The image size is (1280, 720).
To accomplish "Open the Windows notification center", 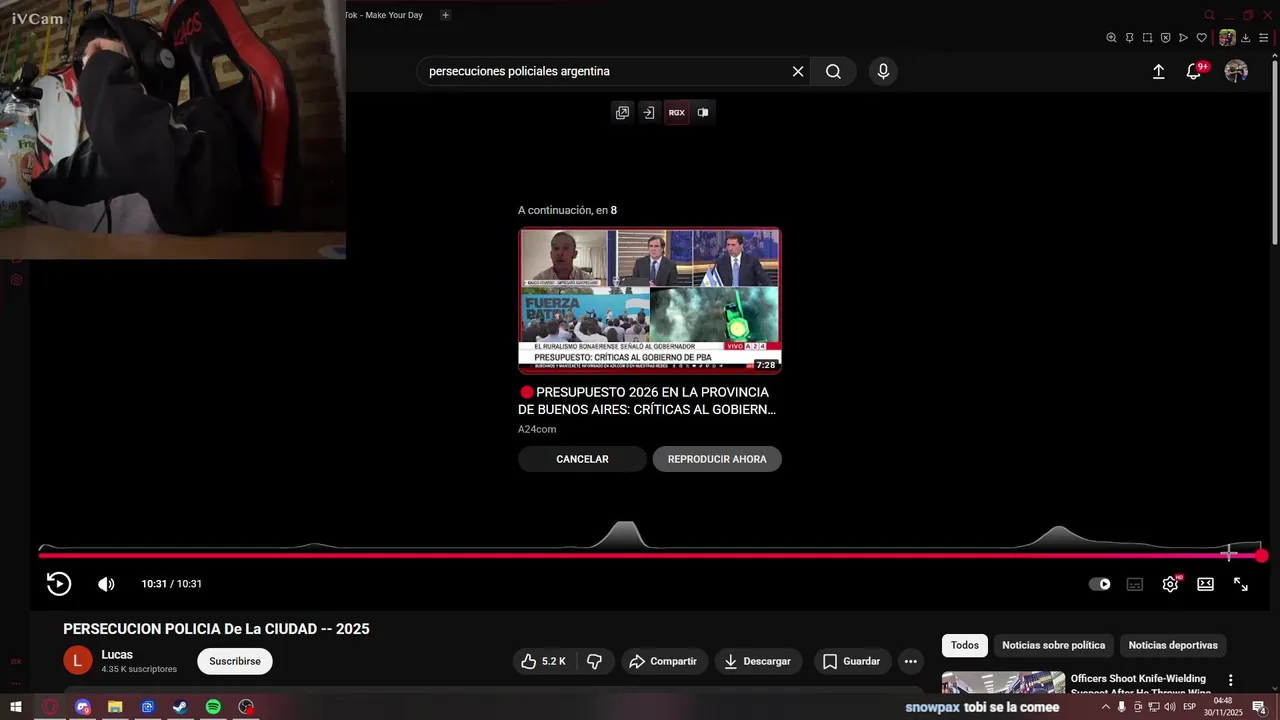I will point(1260,707).
